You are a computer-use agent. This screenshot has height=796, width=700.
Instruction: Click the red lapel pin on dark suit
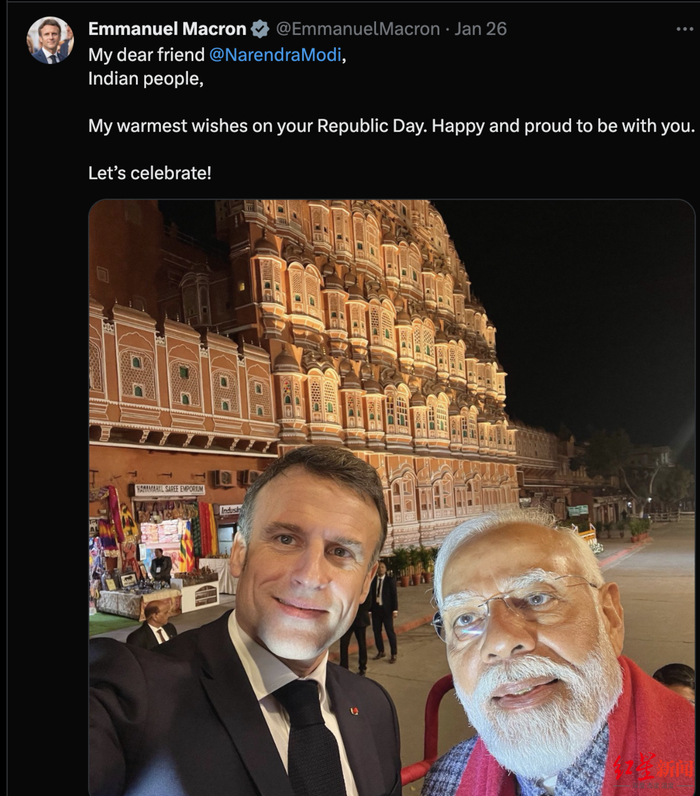[354, 711]
